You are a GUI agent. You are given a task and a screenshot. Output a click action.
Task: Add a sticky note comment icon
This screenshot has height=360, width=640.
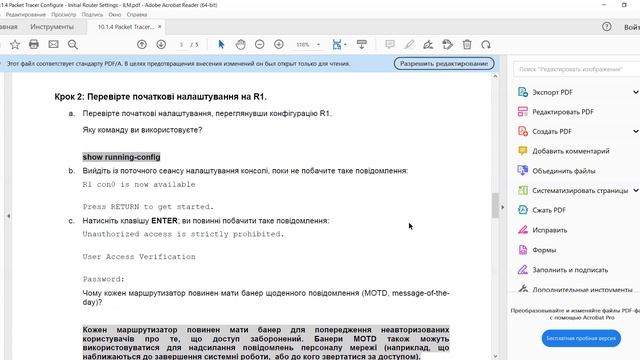390,44
